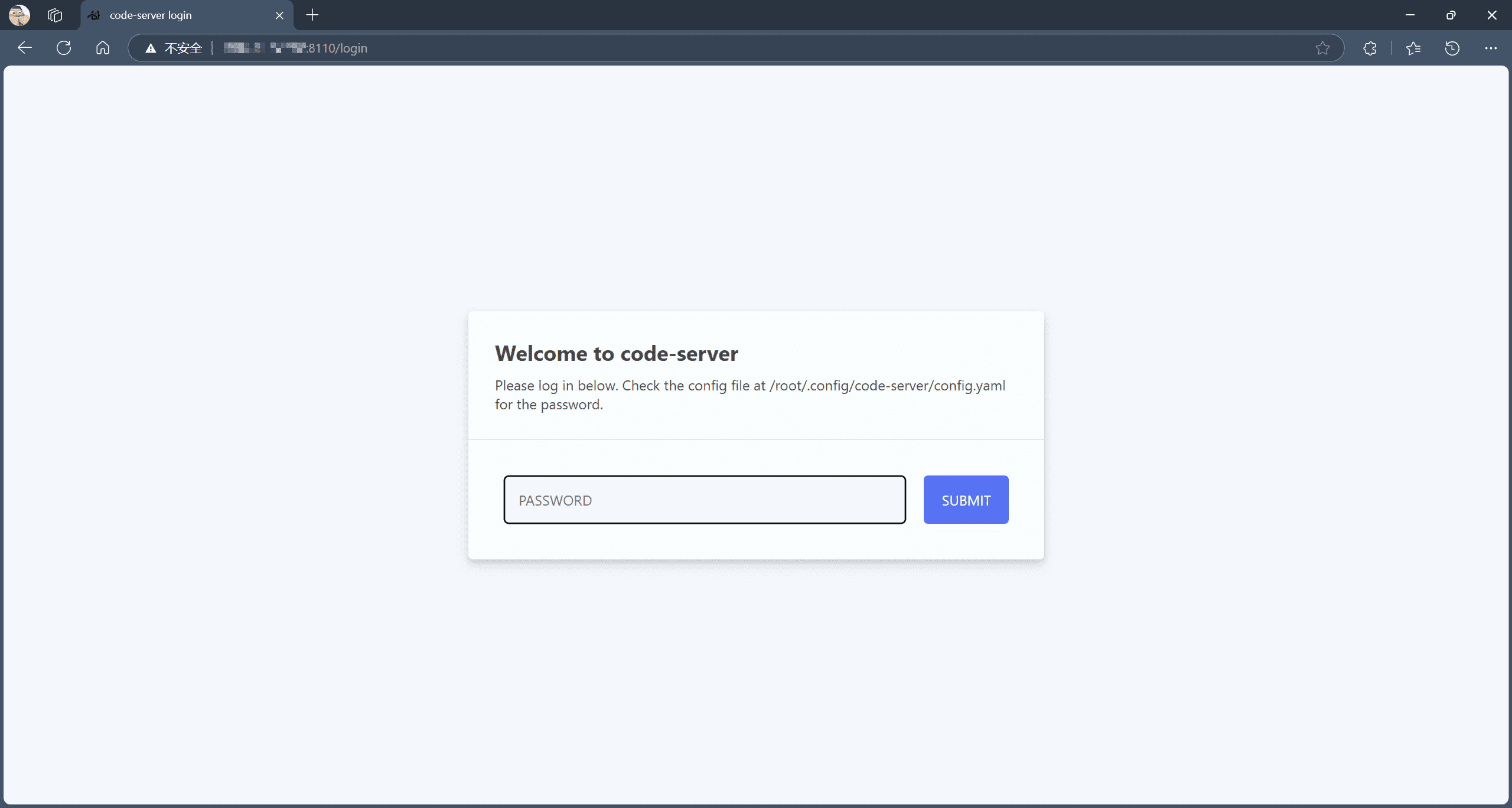This screenshot has width=1512, height=808.
Task: Go back with the browser back arrow
Action: coord(25,48)
